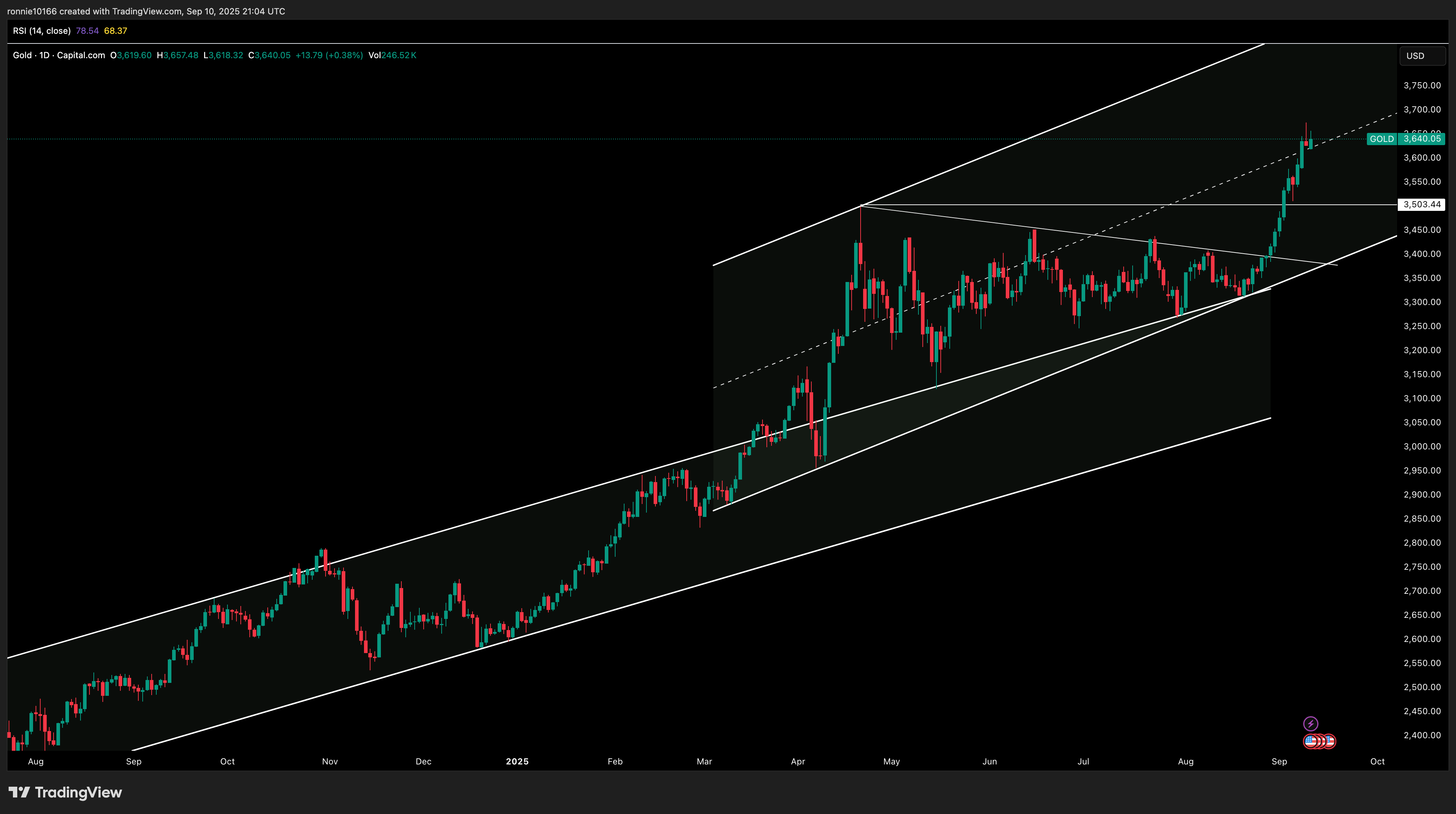Click the bold 2025 label on time axis
1456x814 pixels.
(517, 762)
